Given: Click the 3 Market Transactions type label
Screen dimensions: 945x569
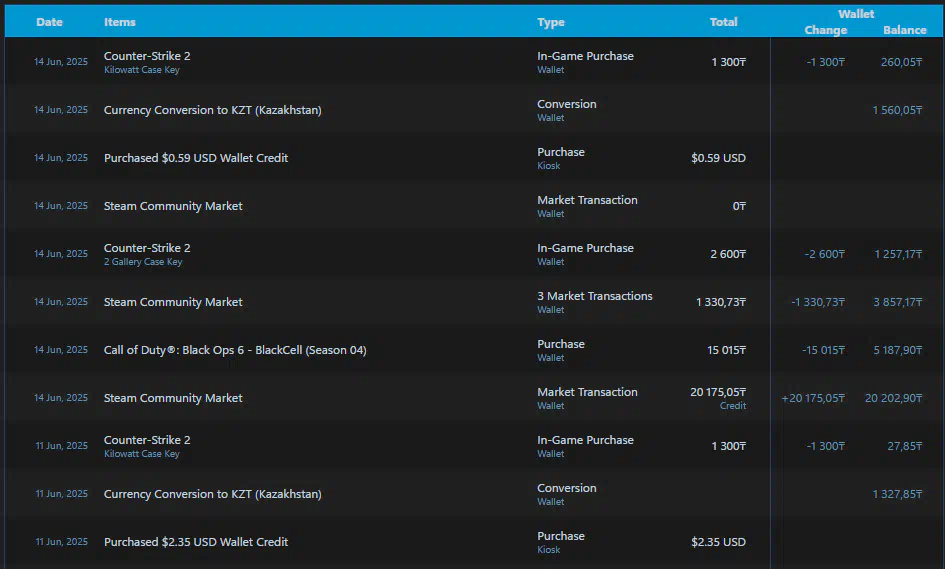Looking at the screenshot, I should point(595,296).
